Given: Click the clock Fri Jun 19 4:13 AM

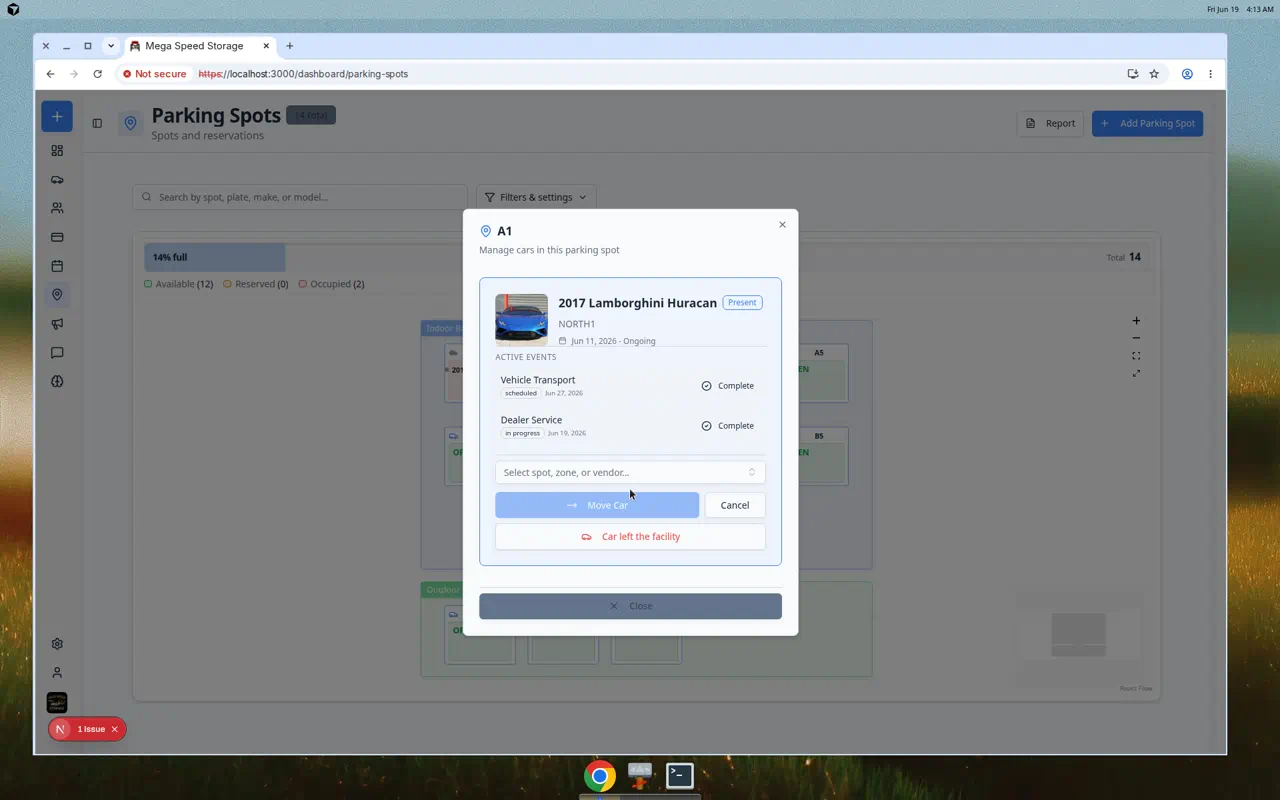Looking at the screenshot, I should click(1240, 9).
